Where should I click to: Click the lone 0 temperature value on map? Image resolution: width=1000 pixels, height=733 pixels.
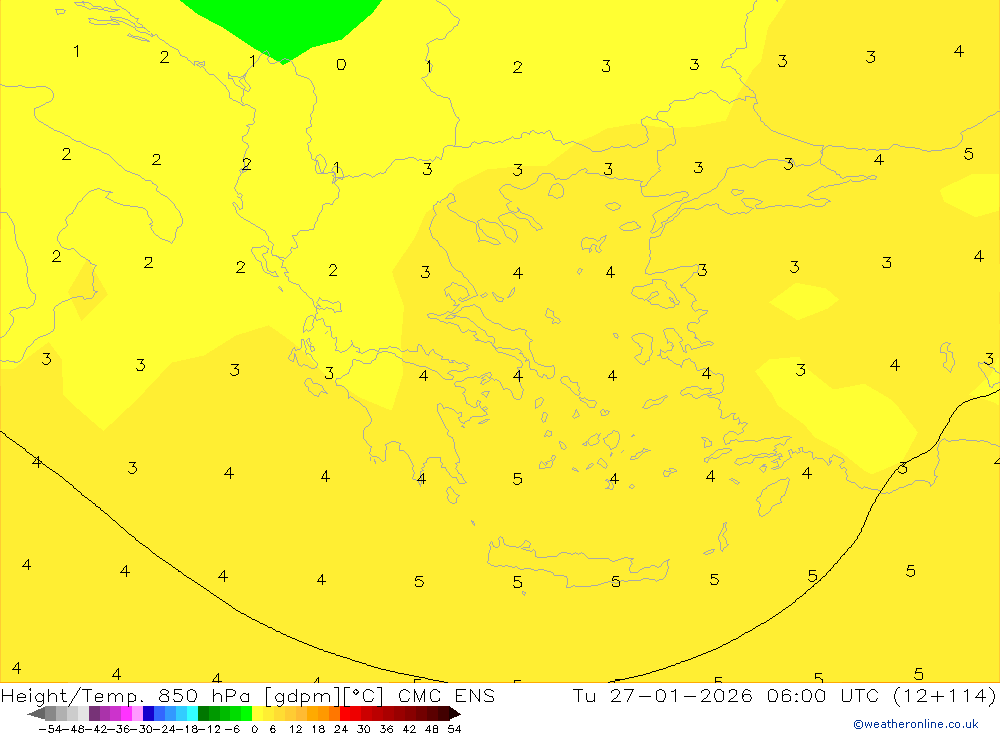(x=341, y=64)
